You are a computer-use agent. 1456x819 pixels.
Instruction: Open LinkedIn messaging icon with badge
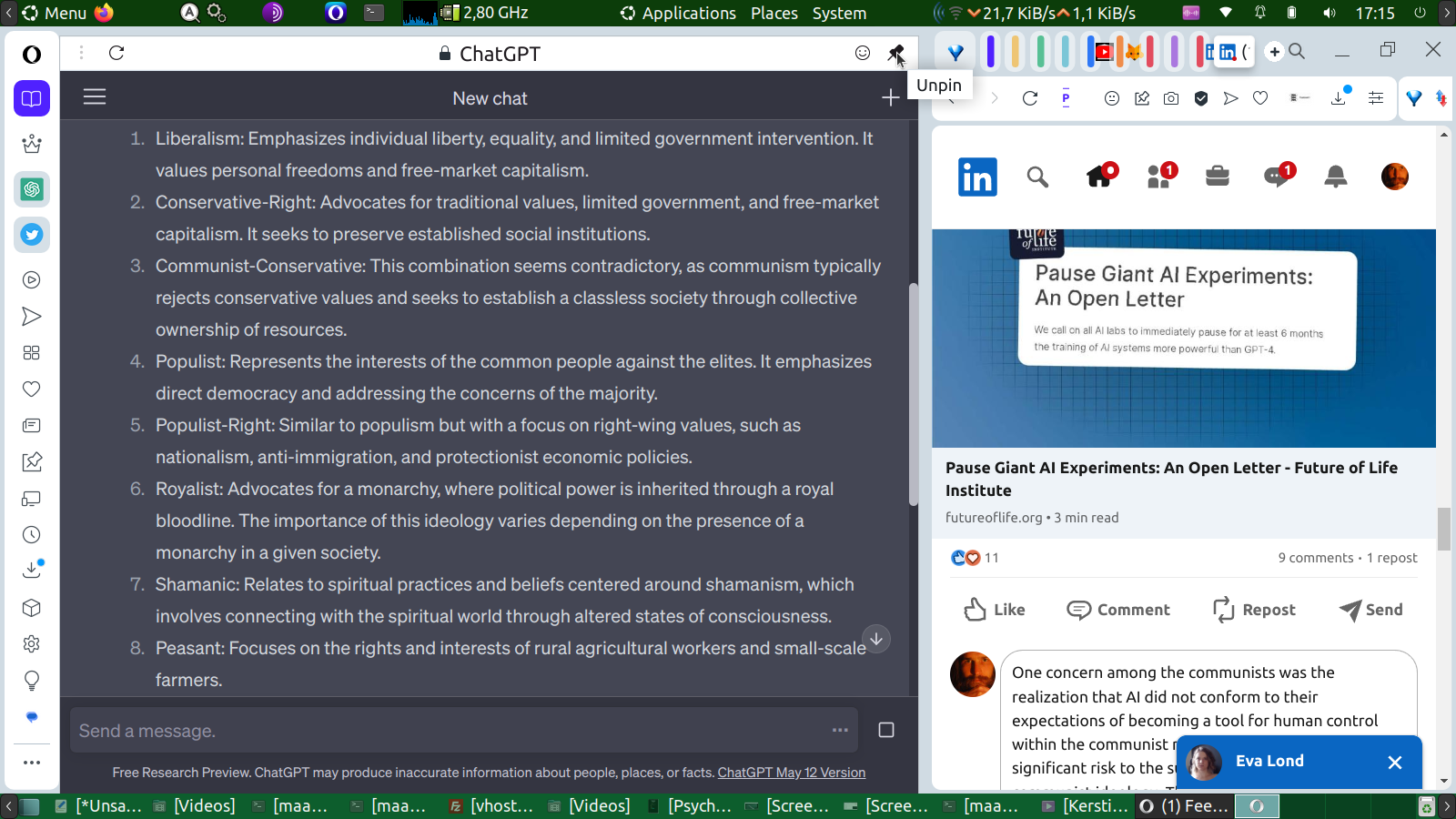tap(1278, 175)
